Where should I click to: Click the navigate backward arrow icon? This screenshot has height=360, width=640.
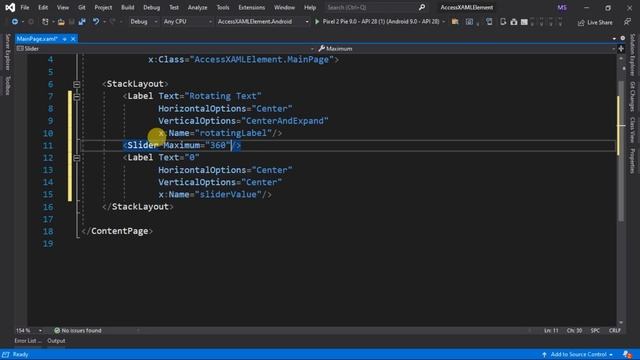[14, 22]
